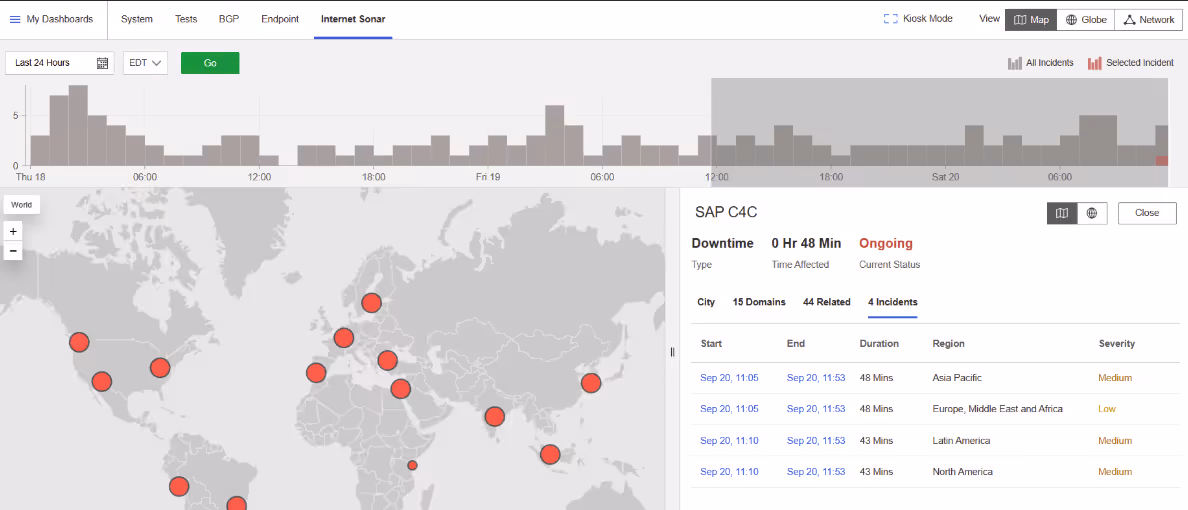This screenshot has height=510, width=1188.
Task: Close the SAP C4C panel
Action: click(x=1147, y=213)
